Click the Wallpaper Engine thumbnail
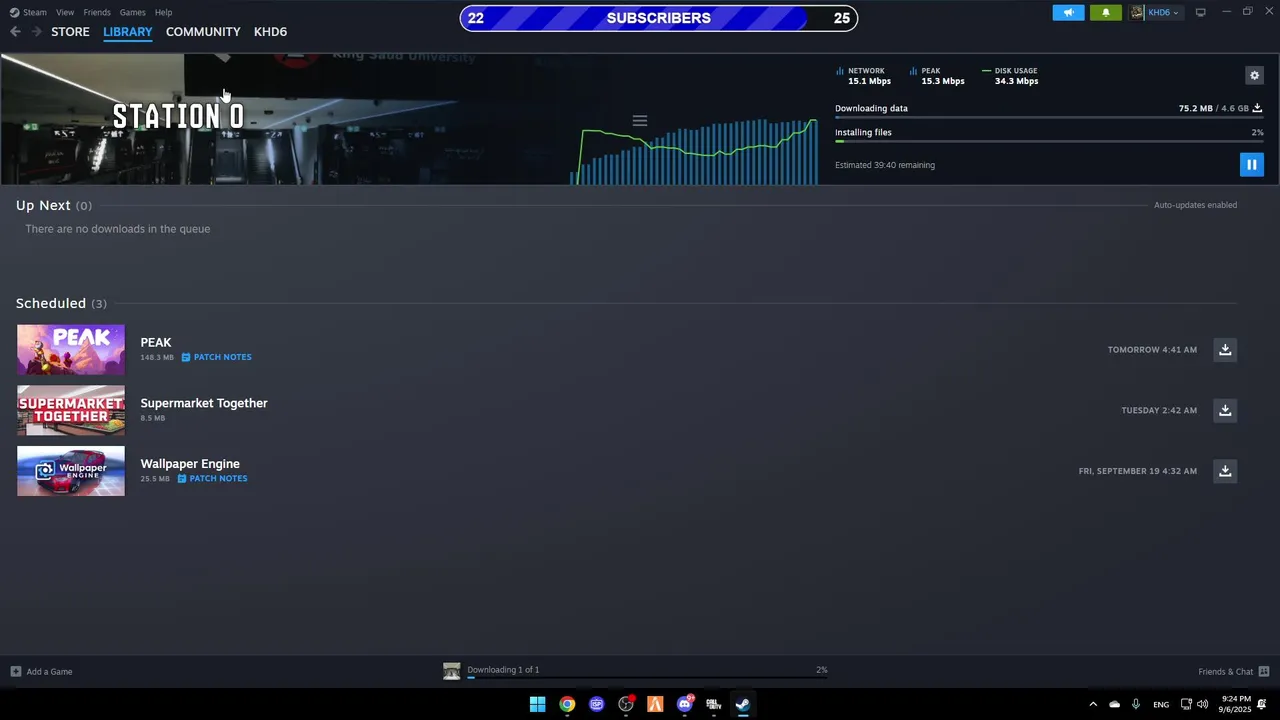Image resolution: width=1280 pixels, height=720 pixels. click(71, 471)
